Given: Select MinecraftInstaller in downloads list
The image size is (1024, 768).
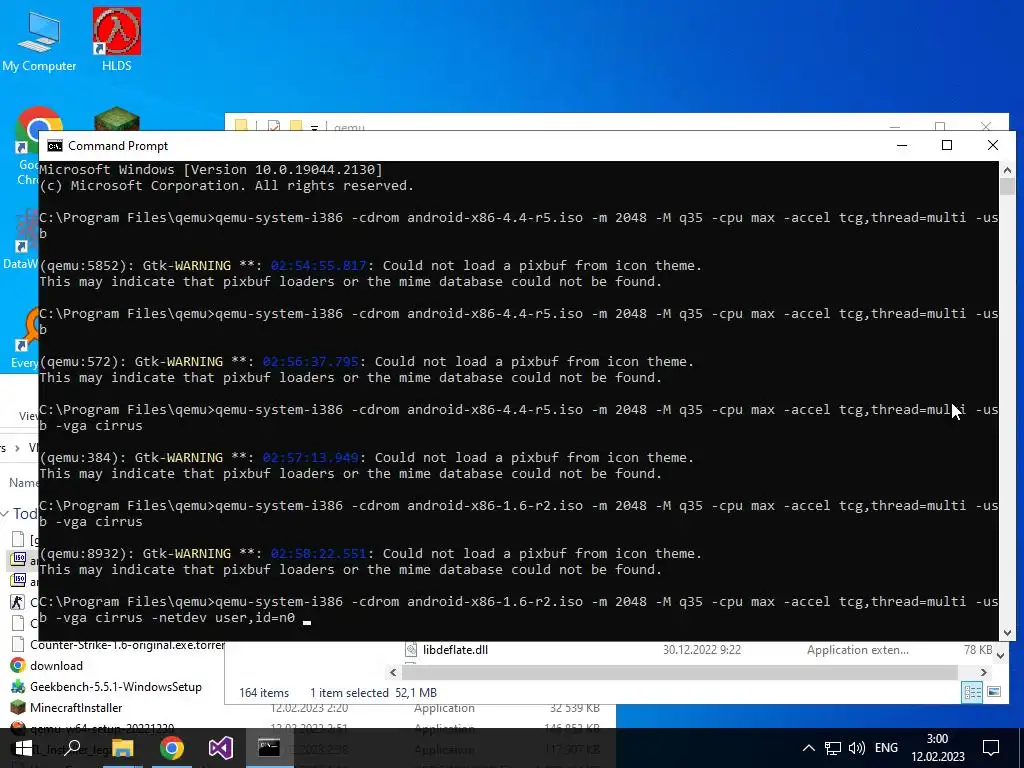Looking at the screenshot, I should (x=76, y=708).
